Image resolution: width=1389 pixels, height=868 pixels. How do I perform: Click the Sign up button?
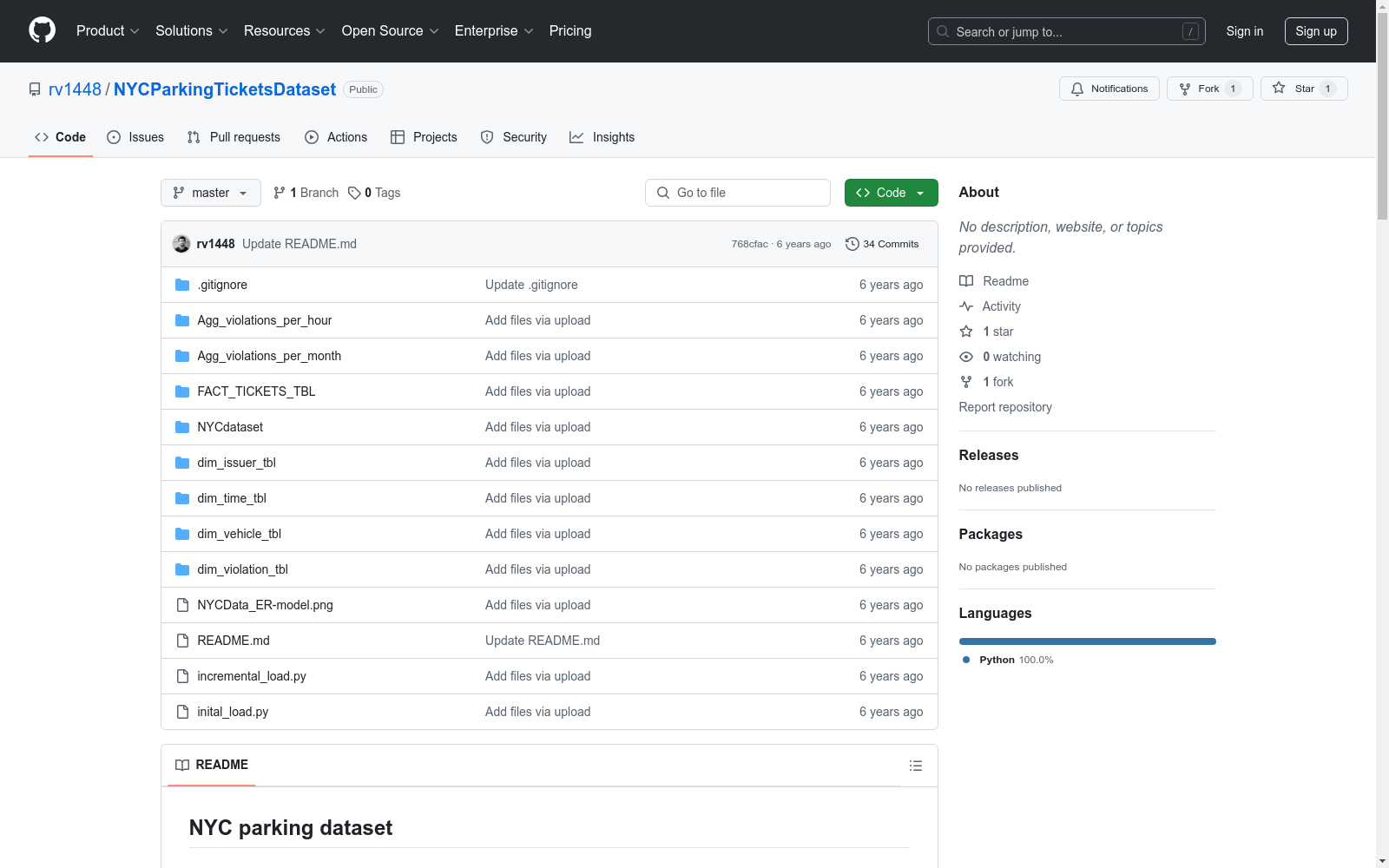1316,31
